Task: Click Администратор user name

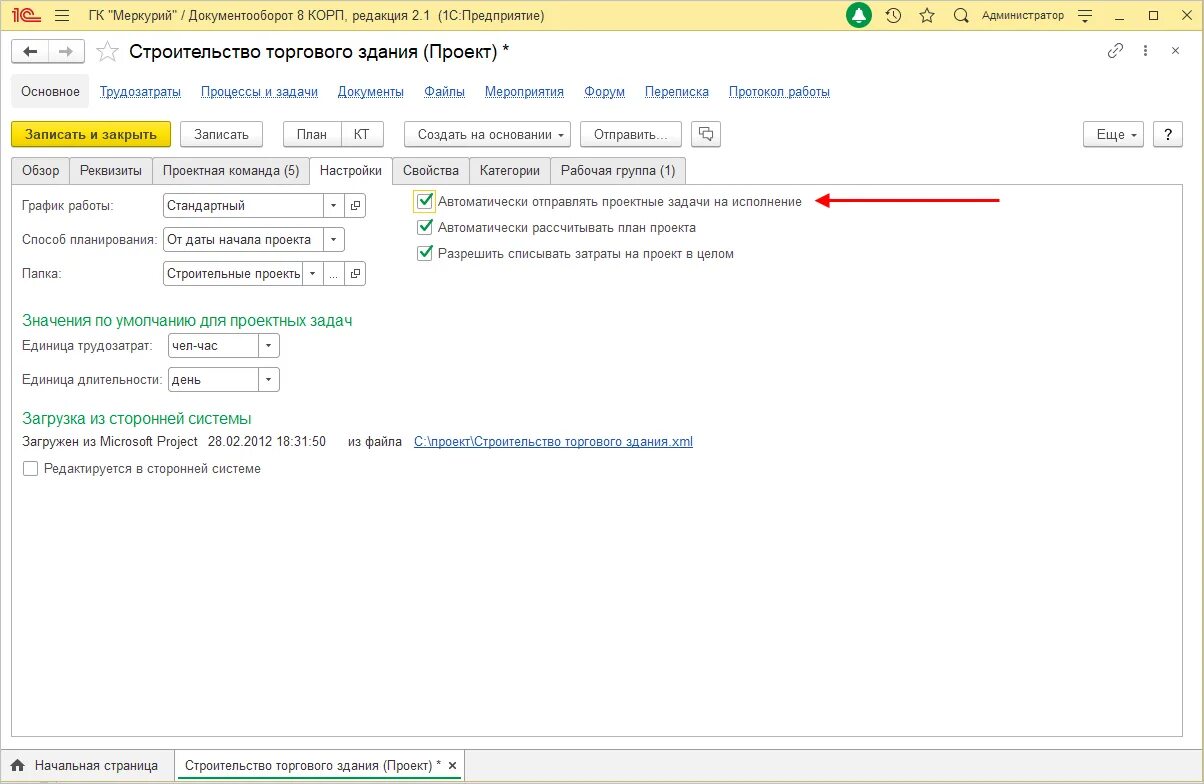Action: [1023, 16]
